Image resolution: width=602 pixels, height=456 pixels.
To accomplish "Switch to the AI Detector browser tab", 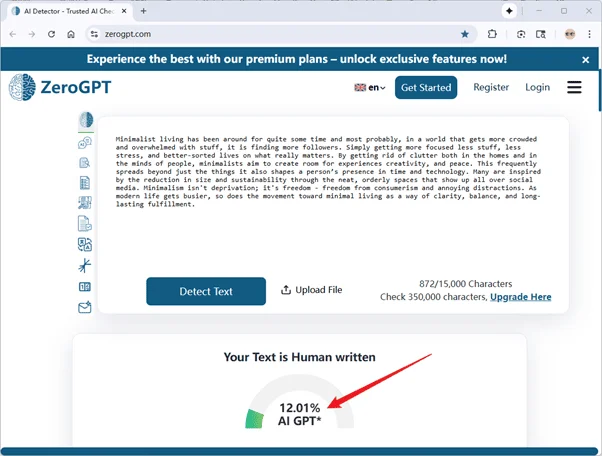I will tap(69, 11).
